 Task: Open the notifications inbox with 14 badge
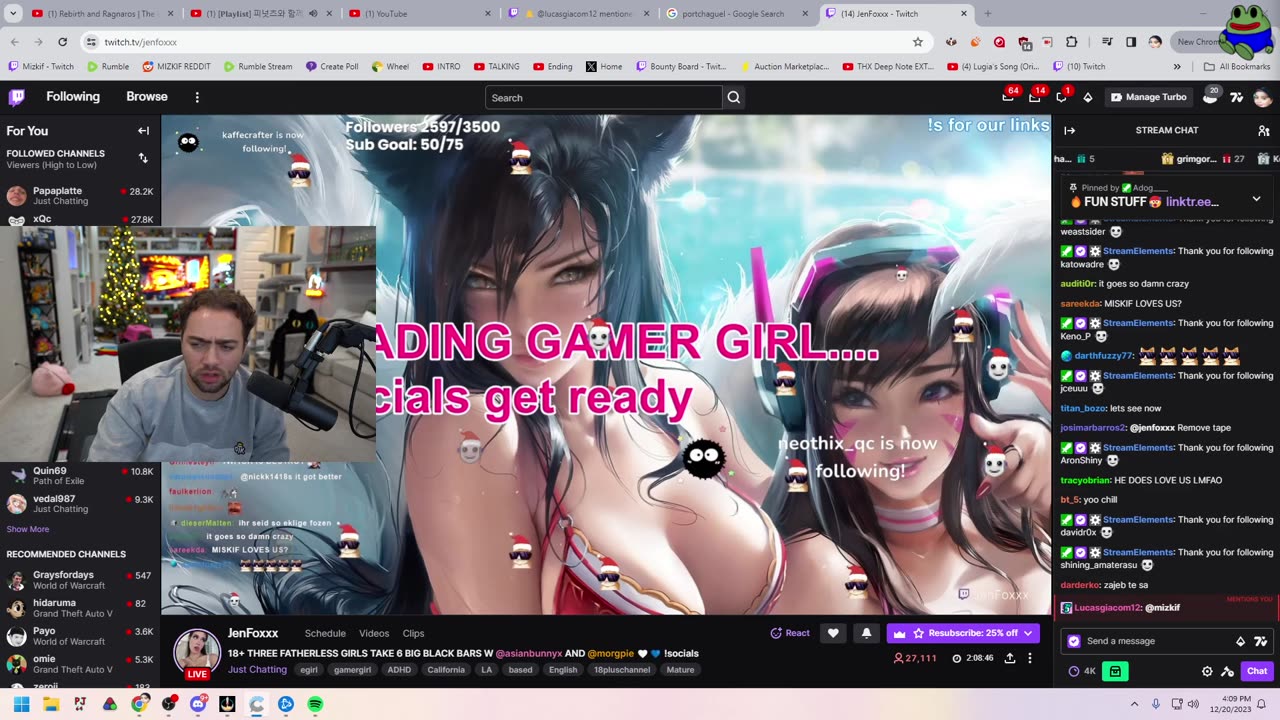(x=1035, y=97)
